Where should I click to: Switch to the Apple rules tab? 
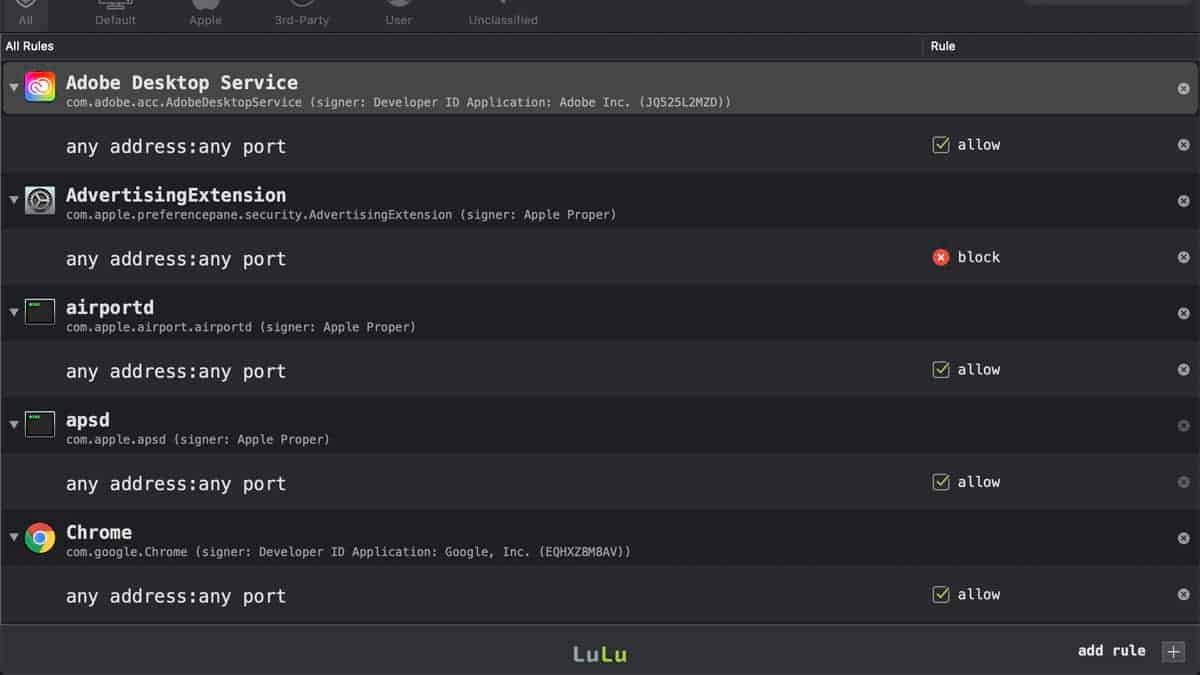pos(204,12)
